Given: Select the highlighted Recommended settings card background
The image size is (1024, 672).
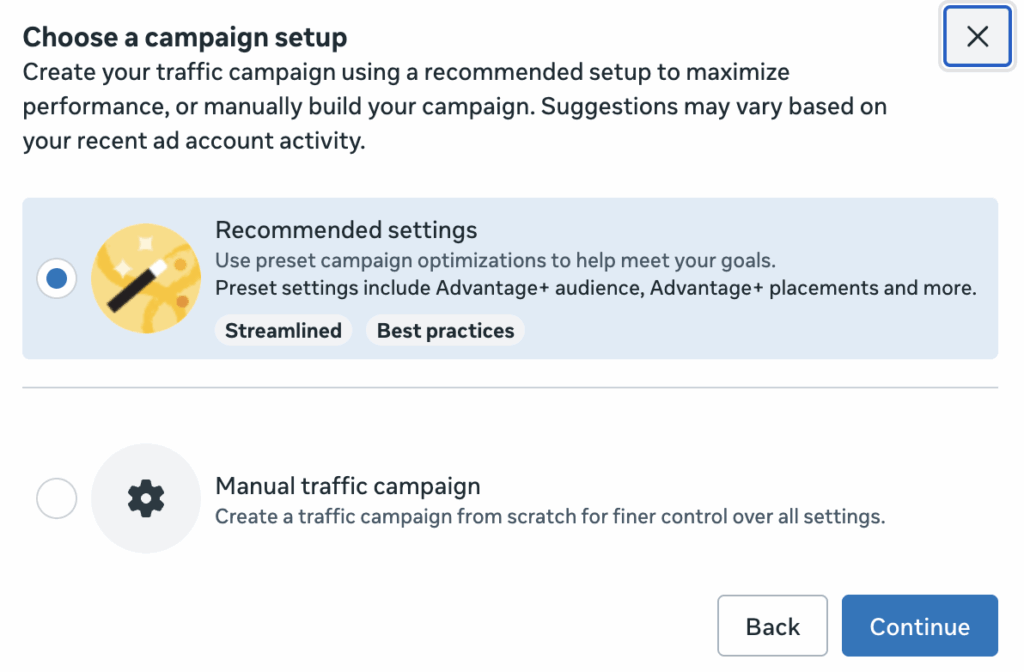Looking at the screenshot, I should pyautogui.click(x=510, y=278).
